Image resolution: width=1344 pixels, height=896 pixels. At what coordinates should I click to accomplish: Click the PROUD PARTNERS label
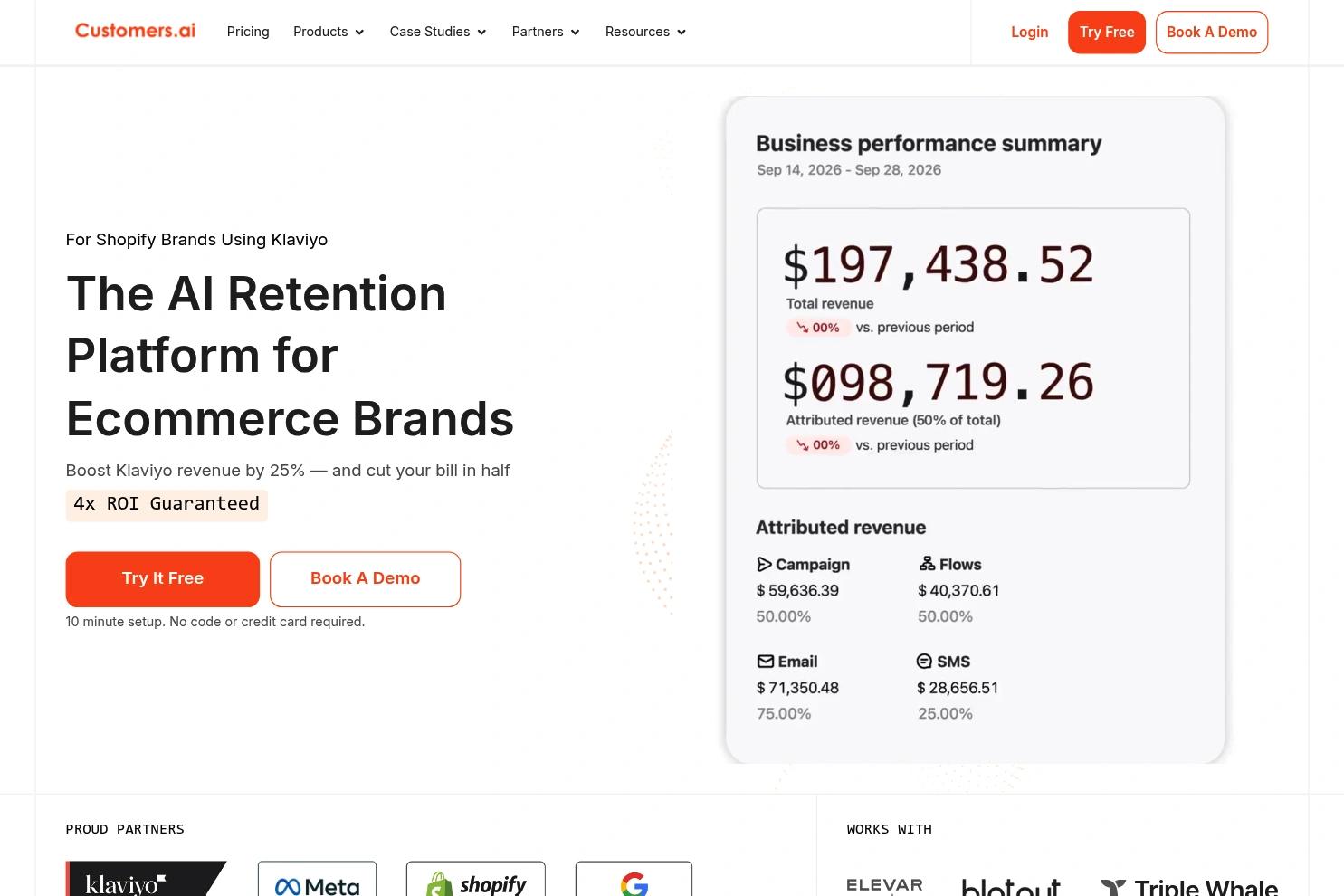coord(125,829)
